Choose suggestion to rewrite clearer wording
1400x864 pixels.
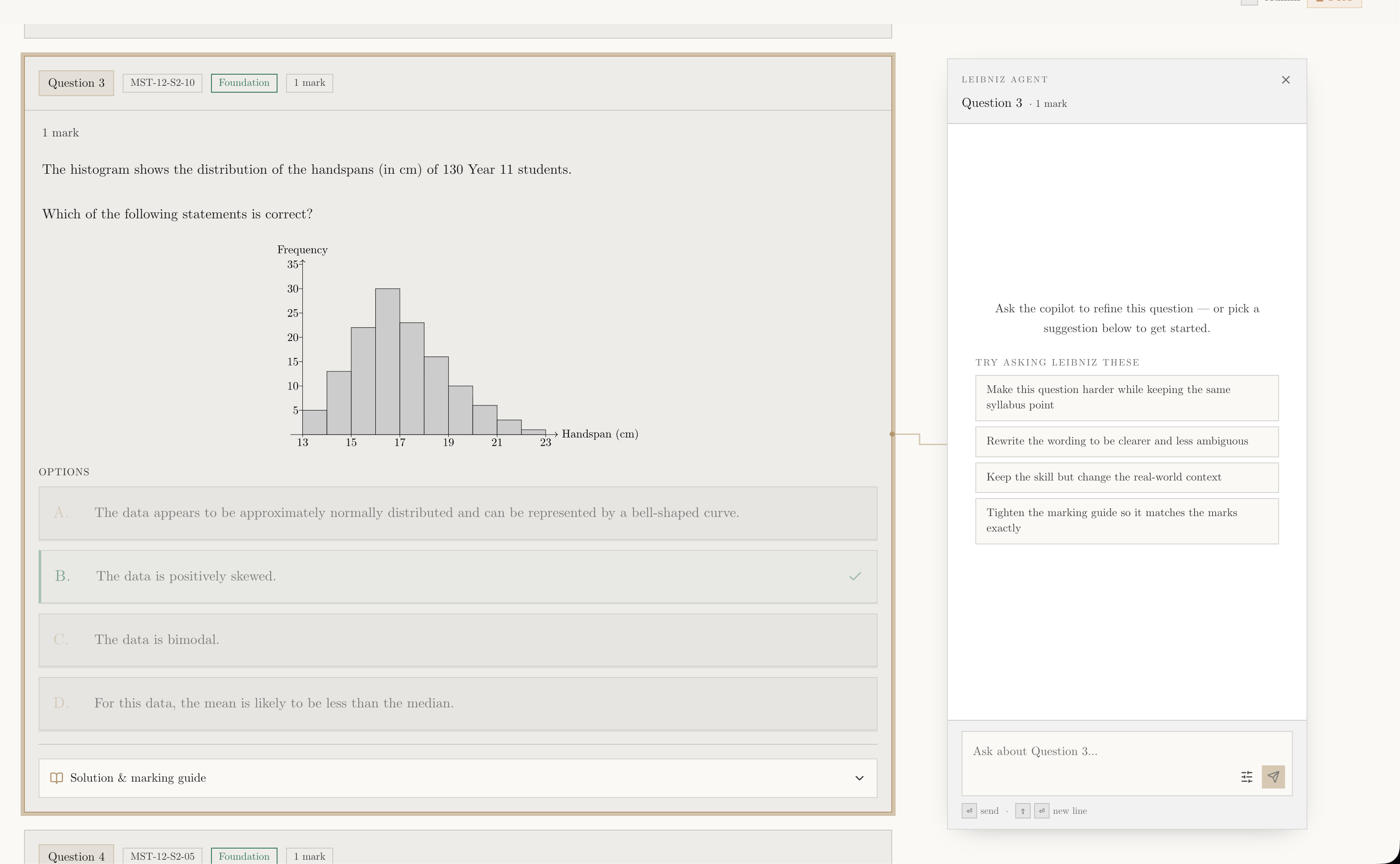pos(1126,441)
